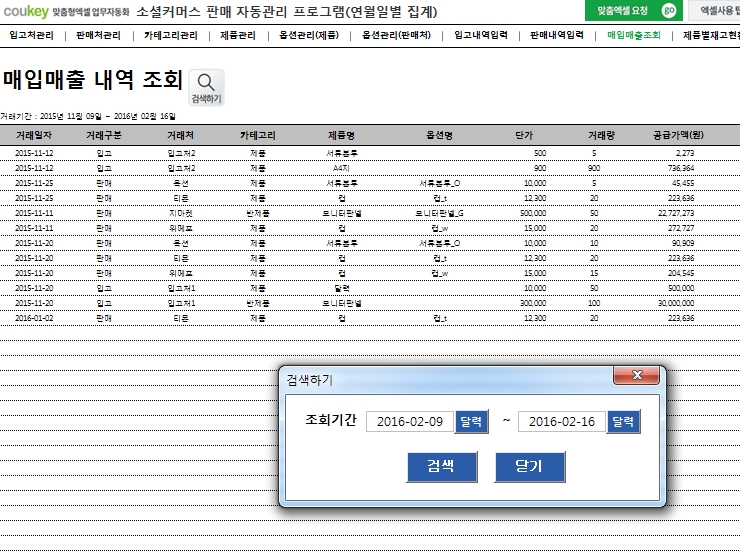Click the 검색 button in dialog
Image resolution: width=740 pixels, height=555 pixels.
click(x=442, y=466)
